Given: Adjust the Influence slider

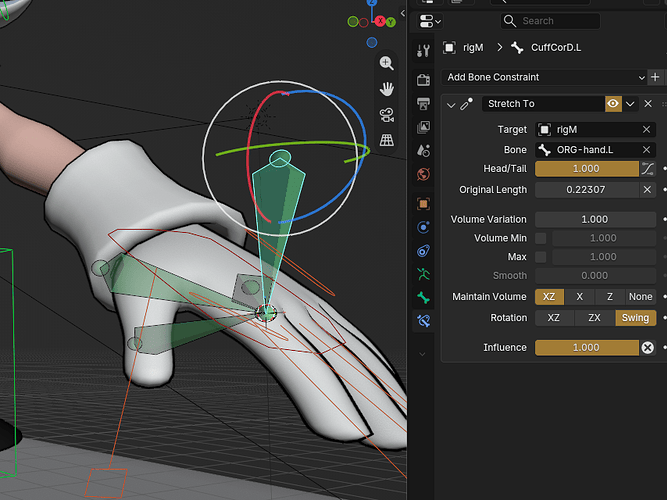Looking at the screenshot, I should tap(587, 348).
